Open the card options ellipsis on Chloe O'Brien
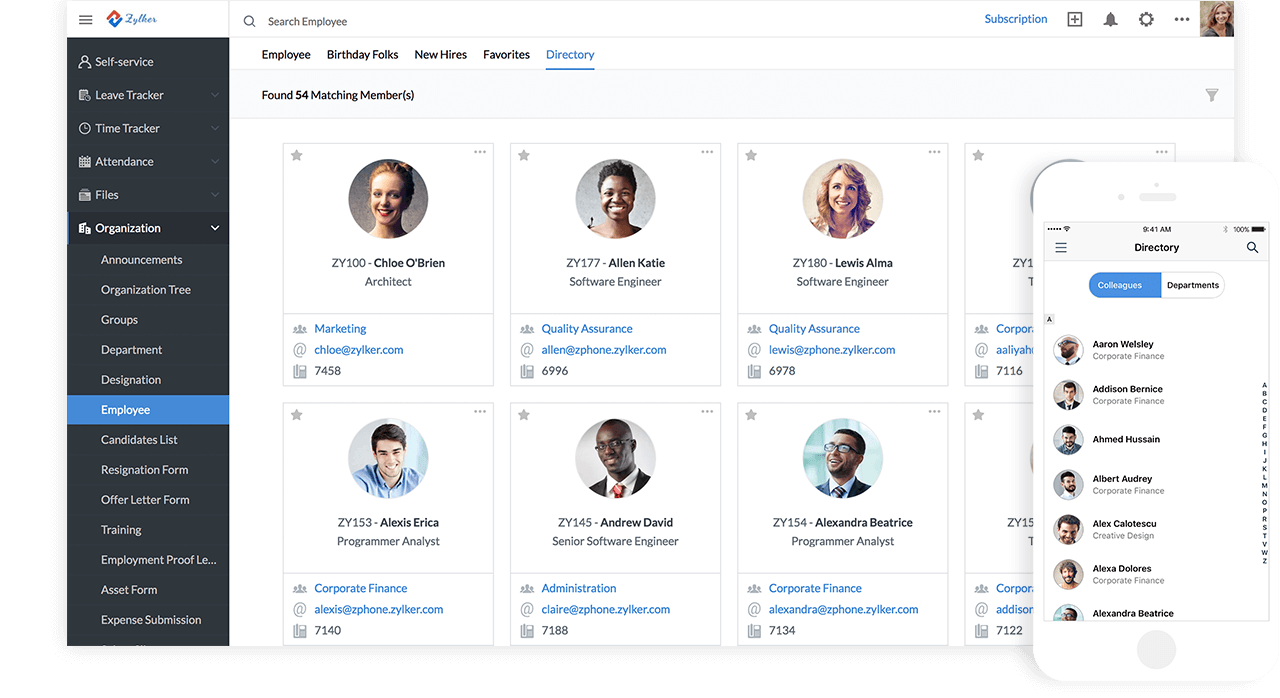The width and height of the screenshot is (1280, 698). pyautogui.click(x=480, y=152)
